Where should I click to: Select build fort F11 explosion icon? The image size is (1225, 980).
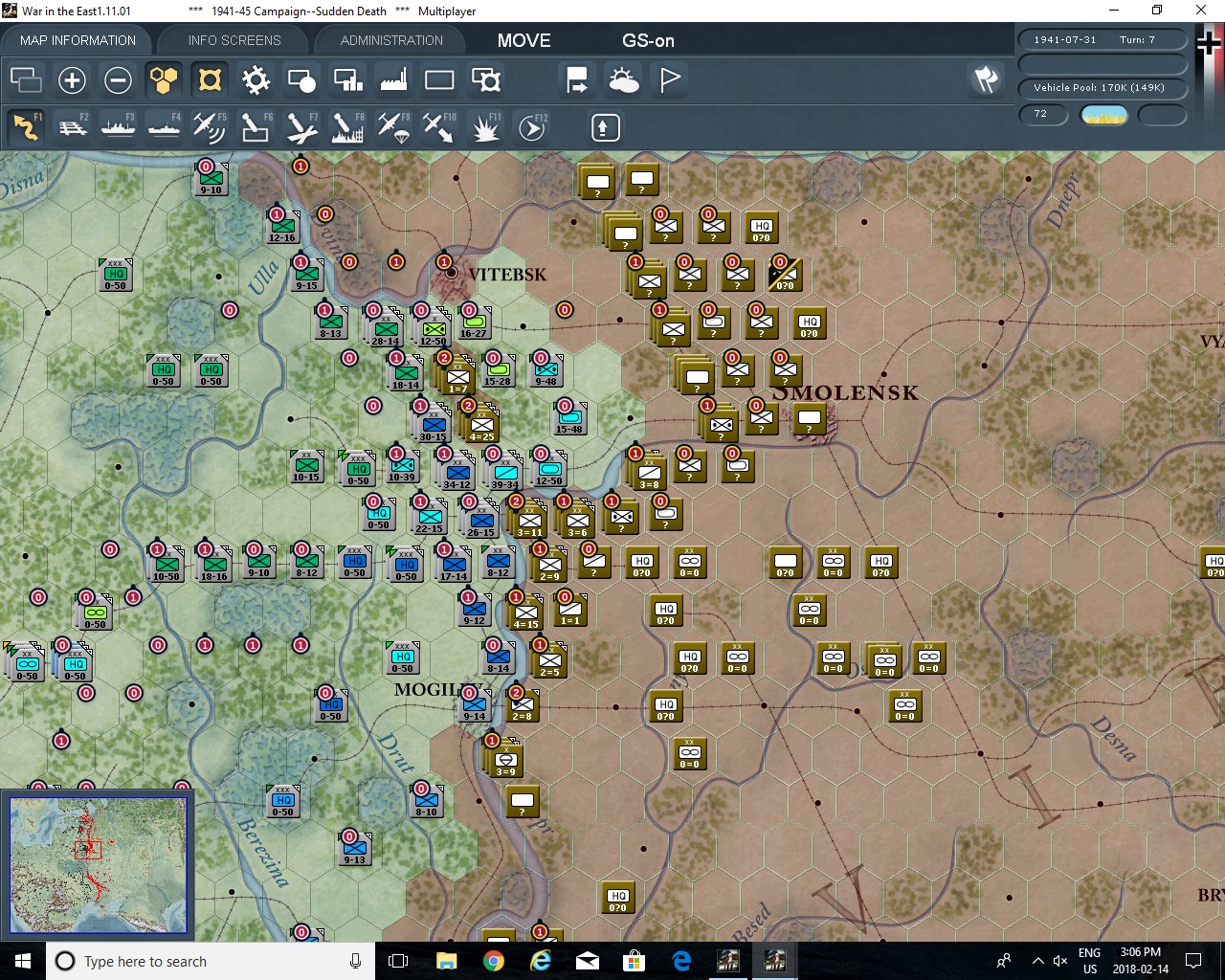point(486,127)
